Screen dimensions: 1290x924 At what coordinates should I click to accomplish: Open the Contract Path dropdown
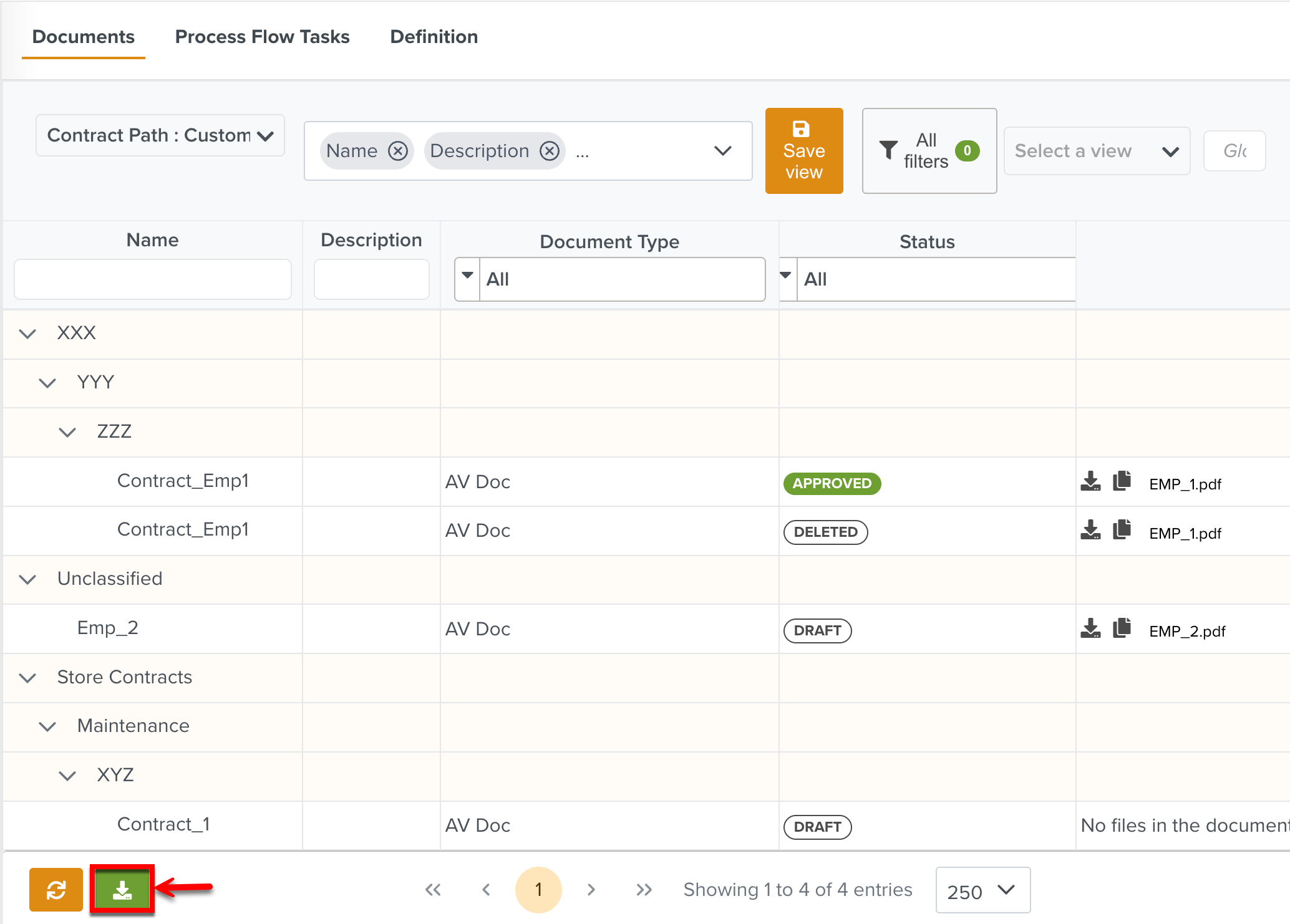tap(160, 135)
